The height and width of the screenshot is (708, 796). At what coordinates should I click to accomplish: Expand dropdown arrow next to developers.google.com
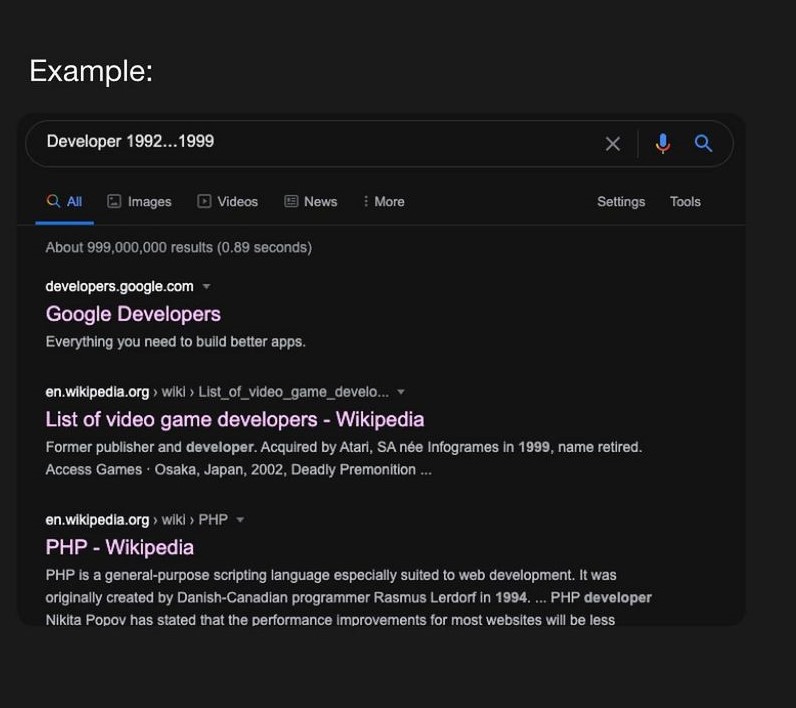(x=206, y=287)
